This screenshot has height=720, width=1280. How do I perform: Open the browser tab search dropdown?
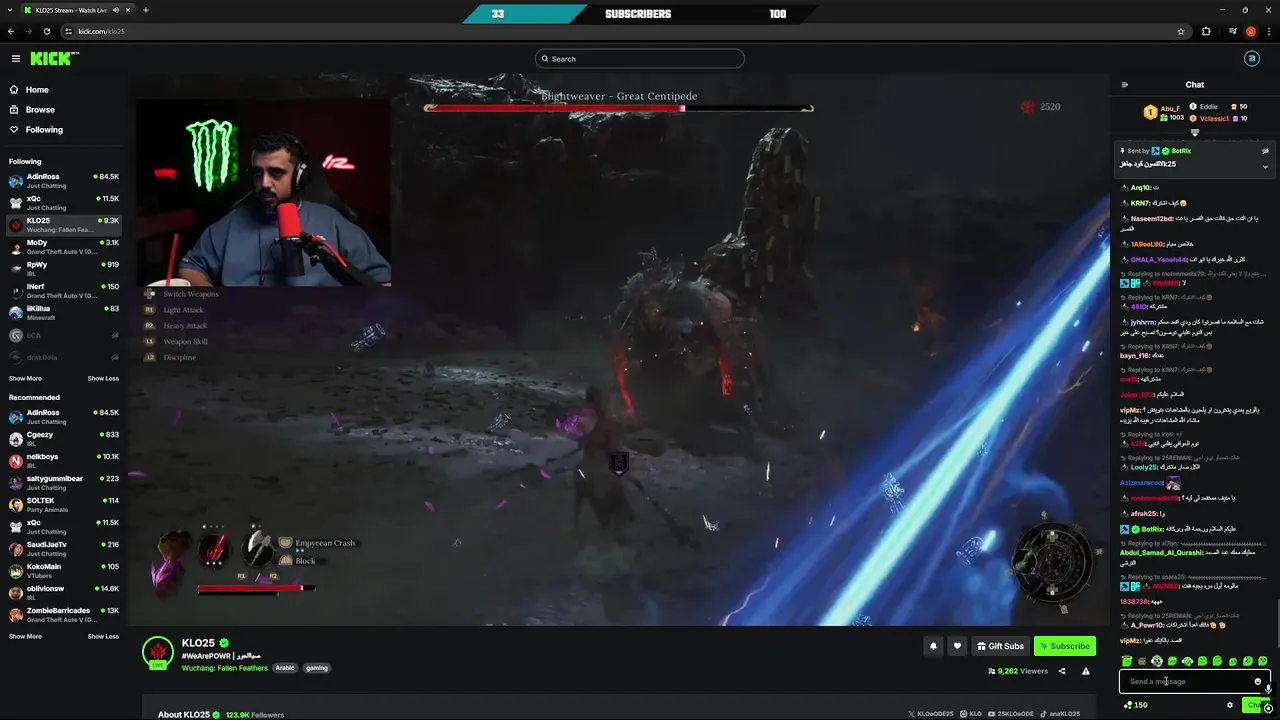(11, 10)
